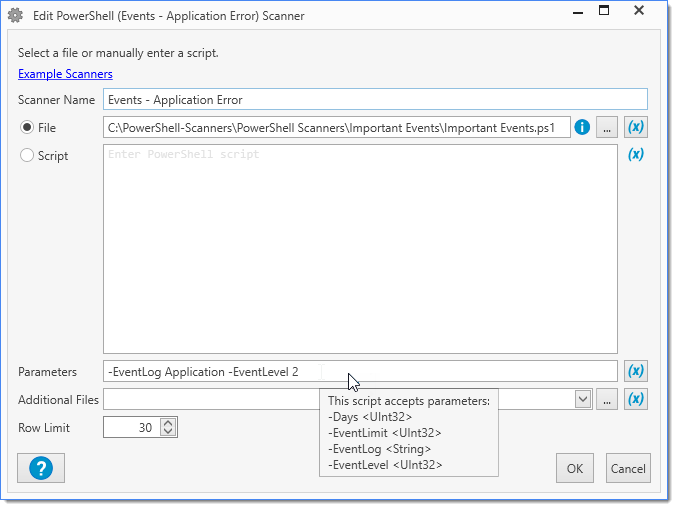Click the -EventLevel <UInt32> tooltip line

pyautogui.click(x=385, y=465)
